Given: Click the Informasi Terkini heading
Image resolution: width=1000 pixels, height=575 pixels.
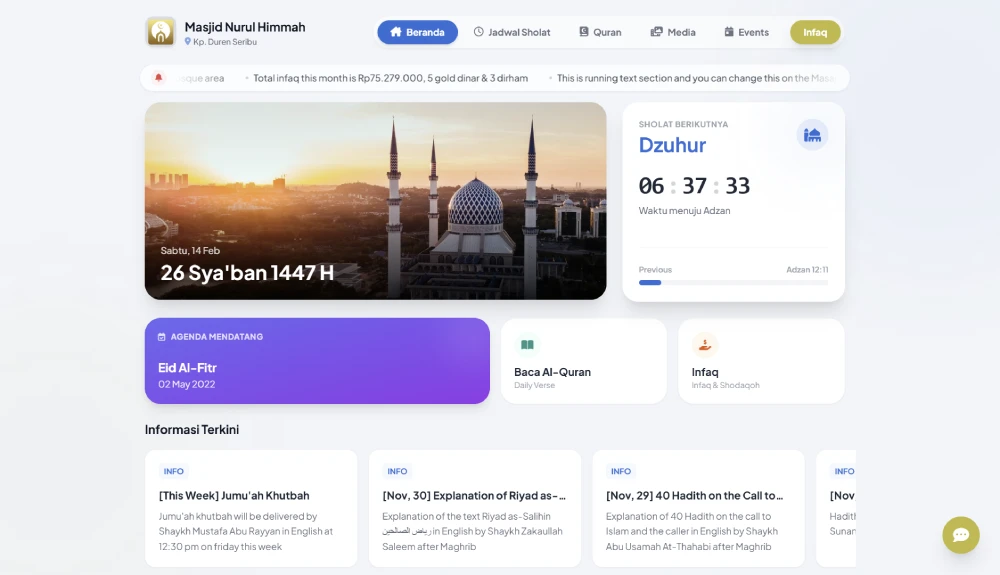Looking at the screenshot, I should click(192, 430).
